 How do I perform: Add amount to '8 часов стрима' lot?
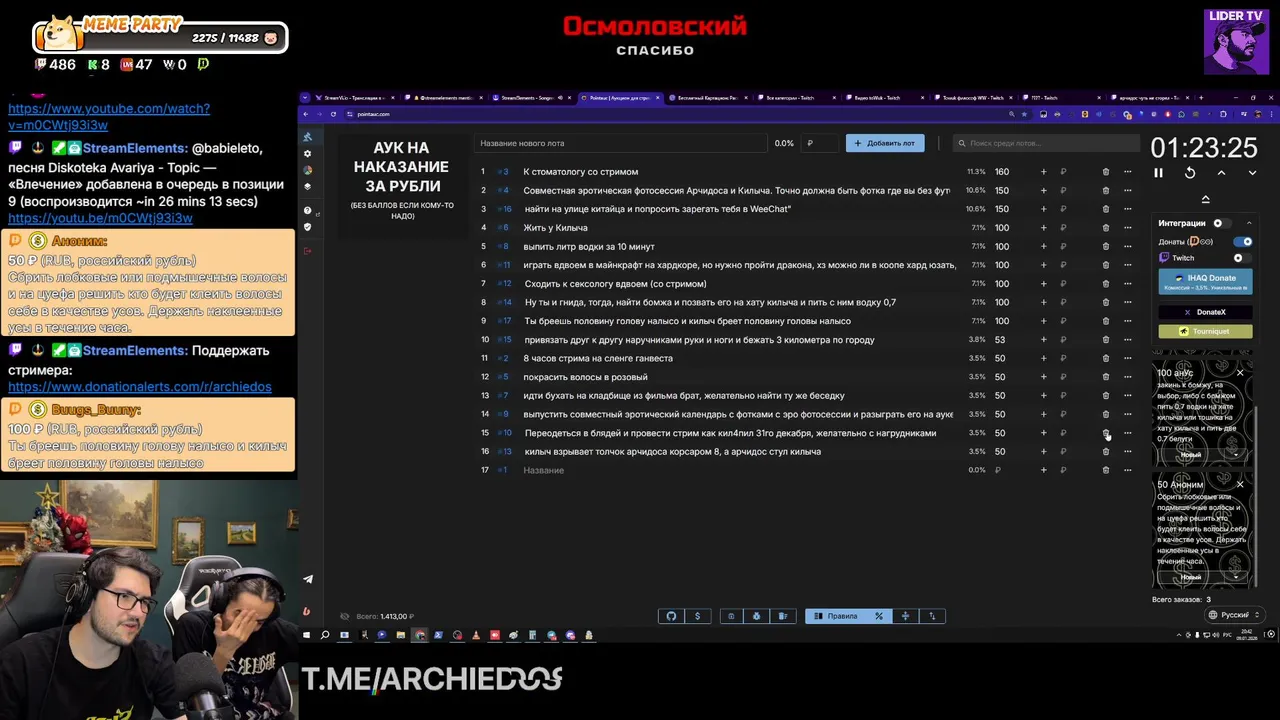[x=1043, y=358]
